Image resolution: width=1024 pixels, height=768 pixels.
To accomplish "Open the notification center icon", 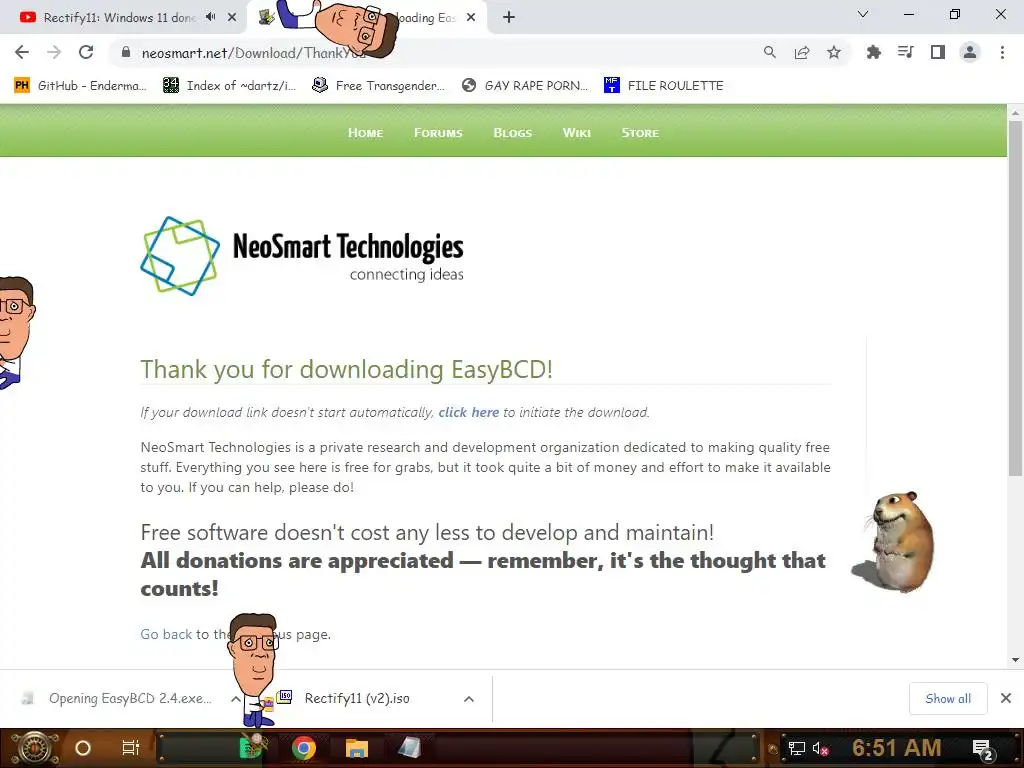I will tap(982, 749).
